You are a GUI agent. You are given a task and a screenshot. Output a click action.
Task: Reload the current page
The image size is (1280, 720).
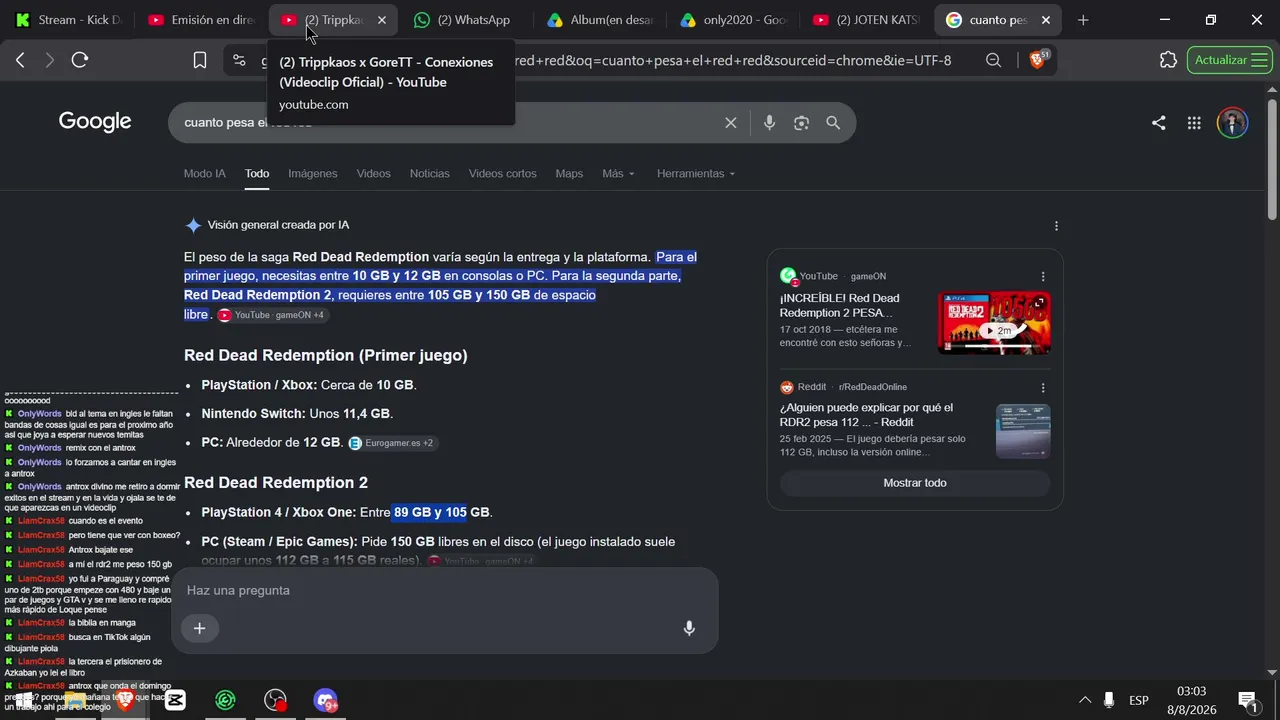tap(80, 60)
